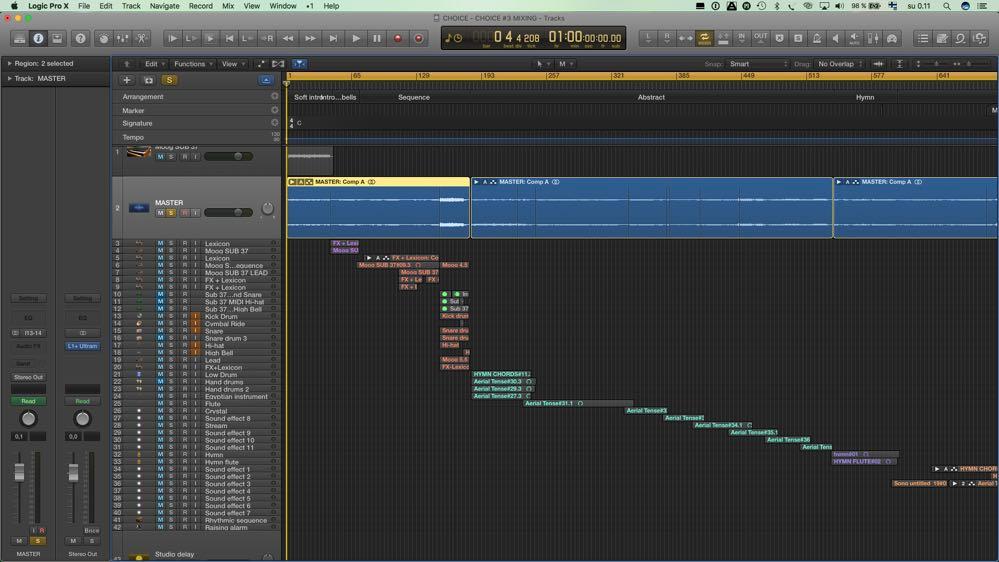This screenshot has width=999, height=562.
Task: Open the Window menu
Action: (283, 6)
